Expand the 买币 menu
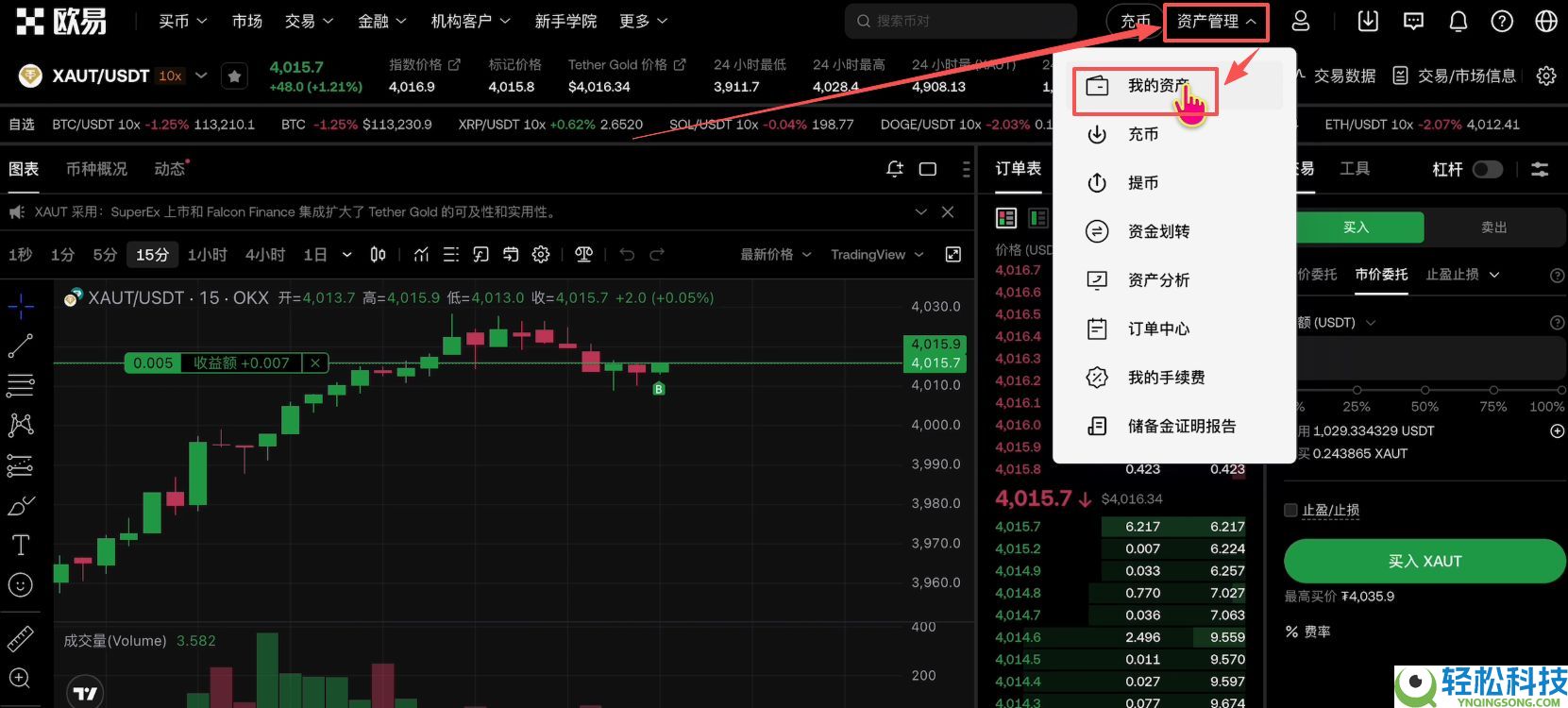This screenshot has height=708, width=1568. point(182,21)
